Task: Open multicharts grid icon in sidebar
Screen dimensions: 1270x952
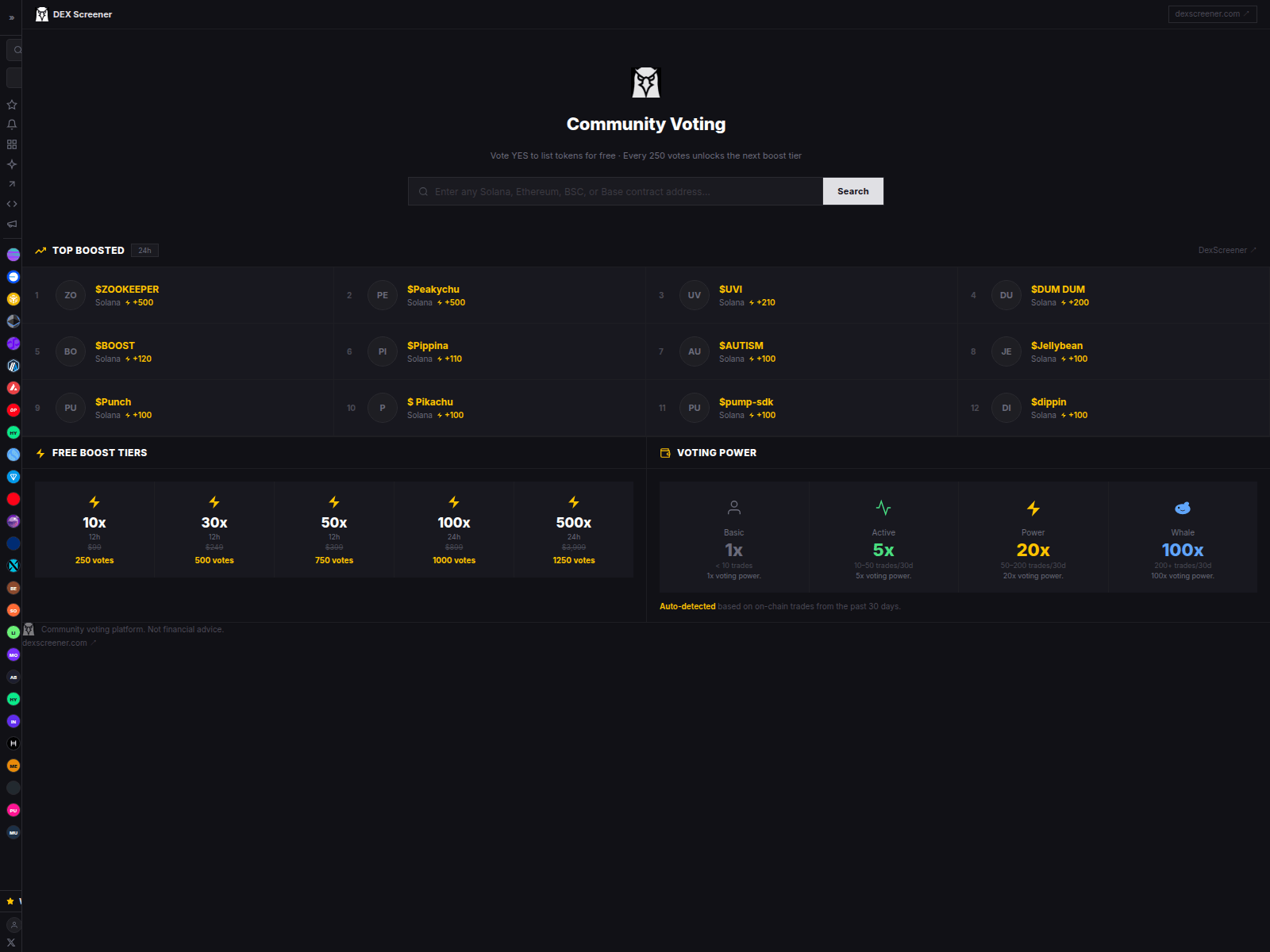Action: (x=12, y=144)
